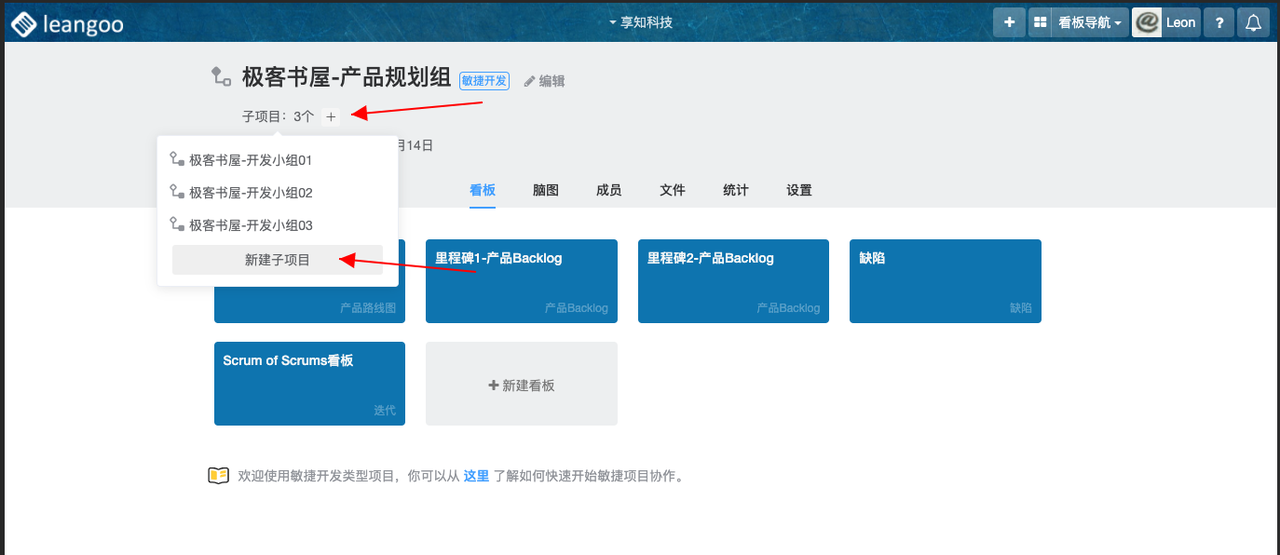1280x555 pixels.
Task: Open the notifications bell icon
Action: click(x=1253, y=22)
